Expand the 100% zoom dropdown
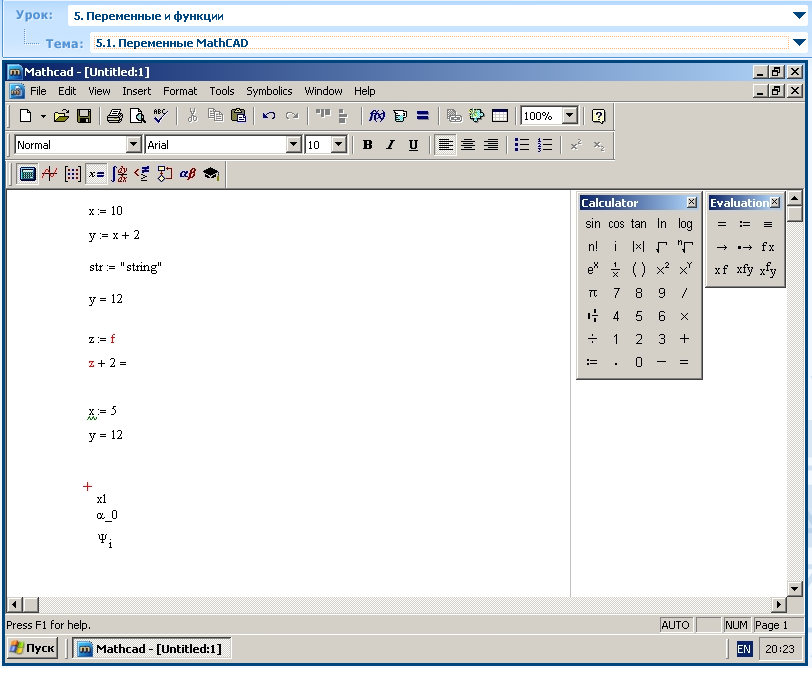 570,115
